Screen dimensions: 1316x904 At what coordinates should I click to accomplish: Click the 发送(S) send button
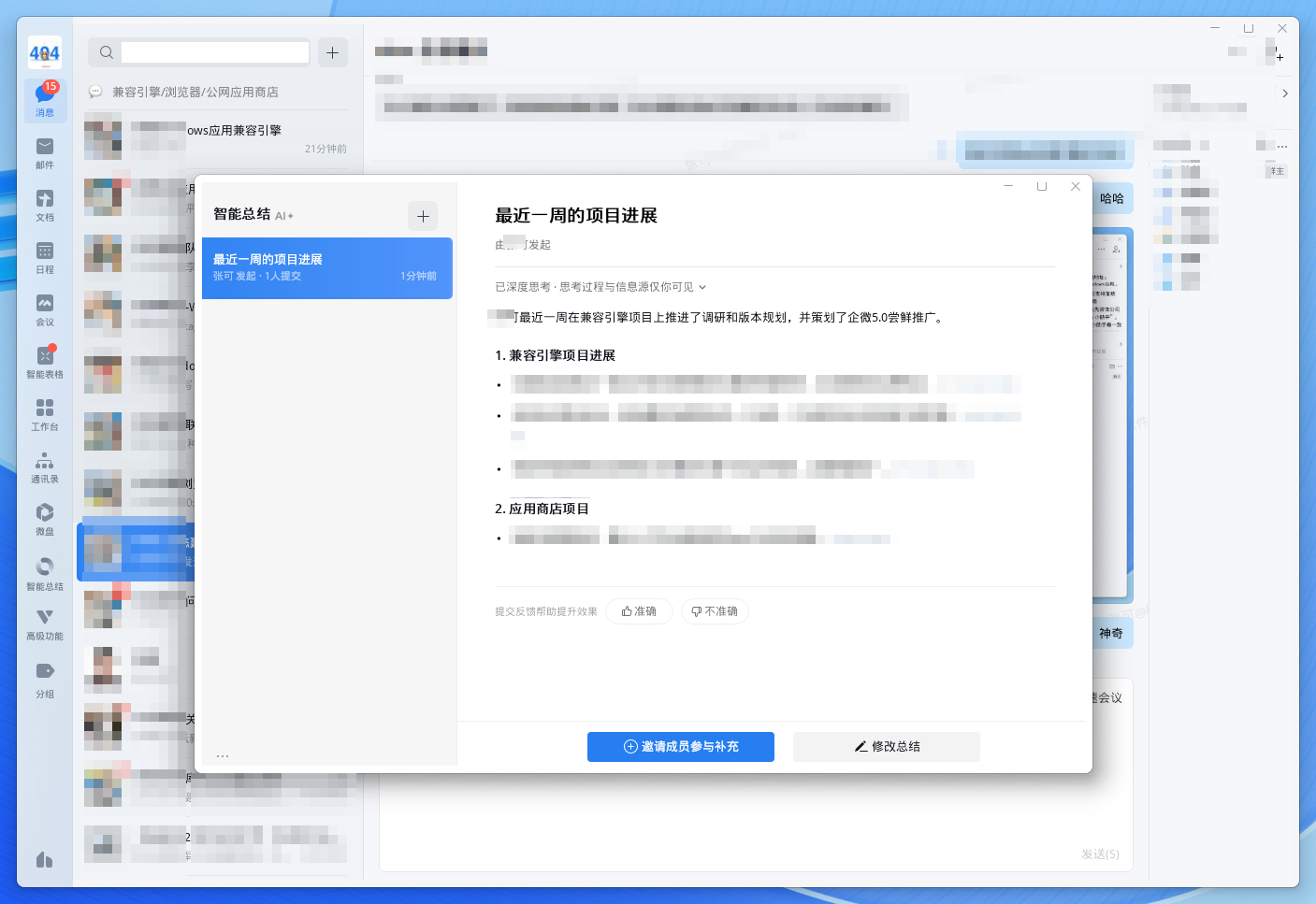pos(1100,854)
